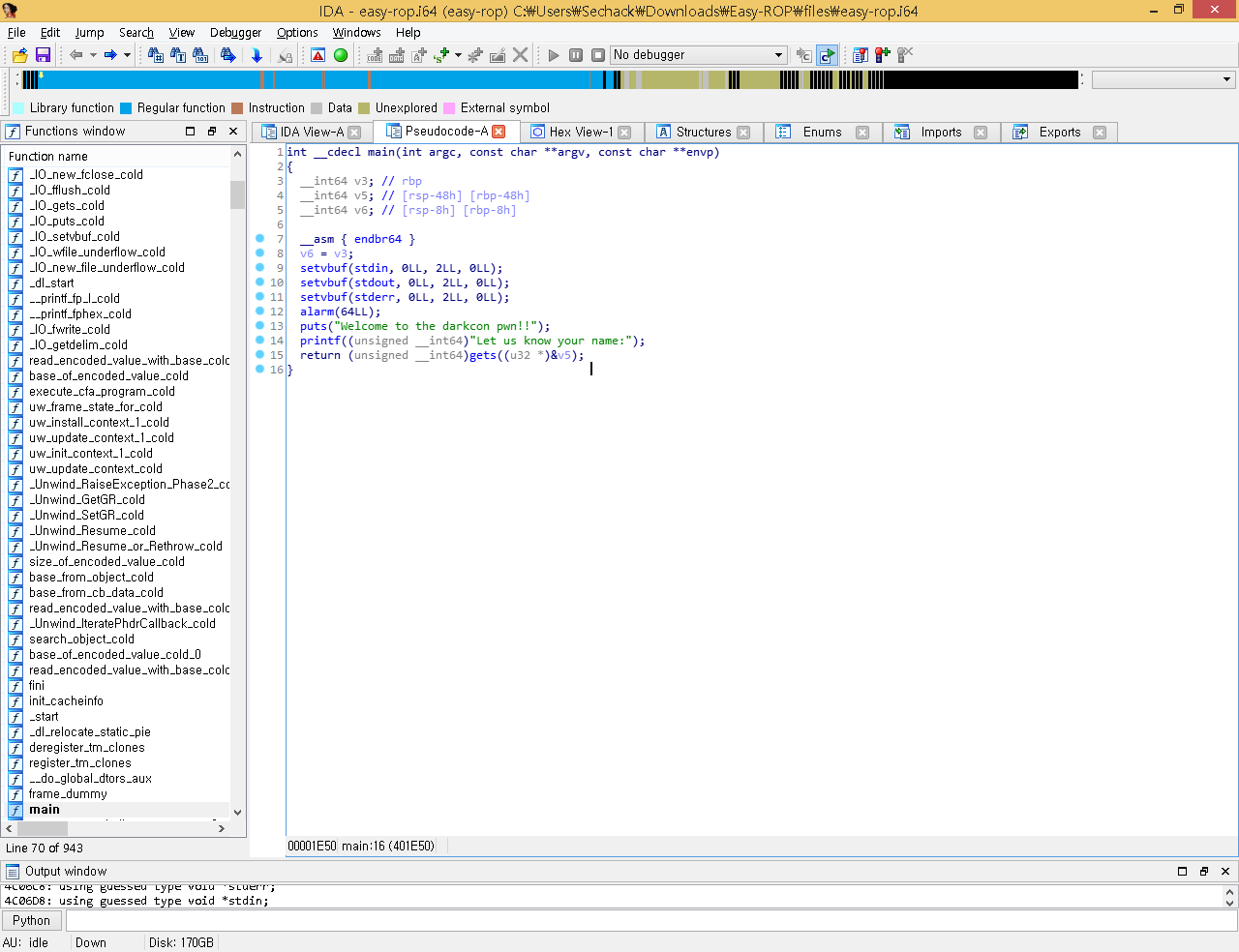Viewport: 1239px width, 952px height.
Task: Click the Open file toolbar icon
Action: tap(19, 55)
